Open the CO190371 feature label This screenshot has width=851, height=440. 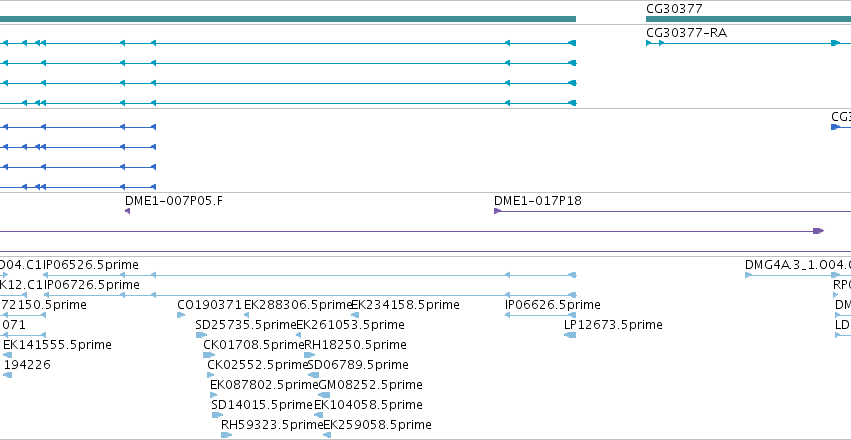click(209, 305)
